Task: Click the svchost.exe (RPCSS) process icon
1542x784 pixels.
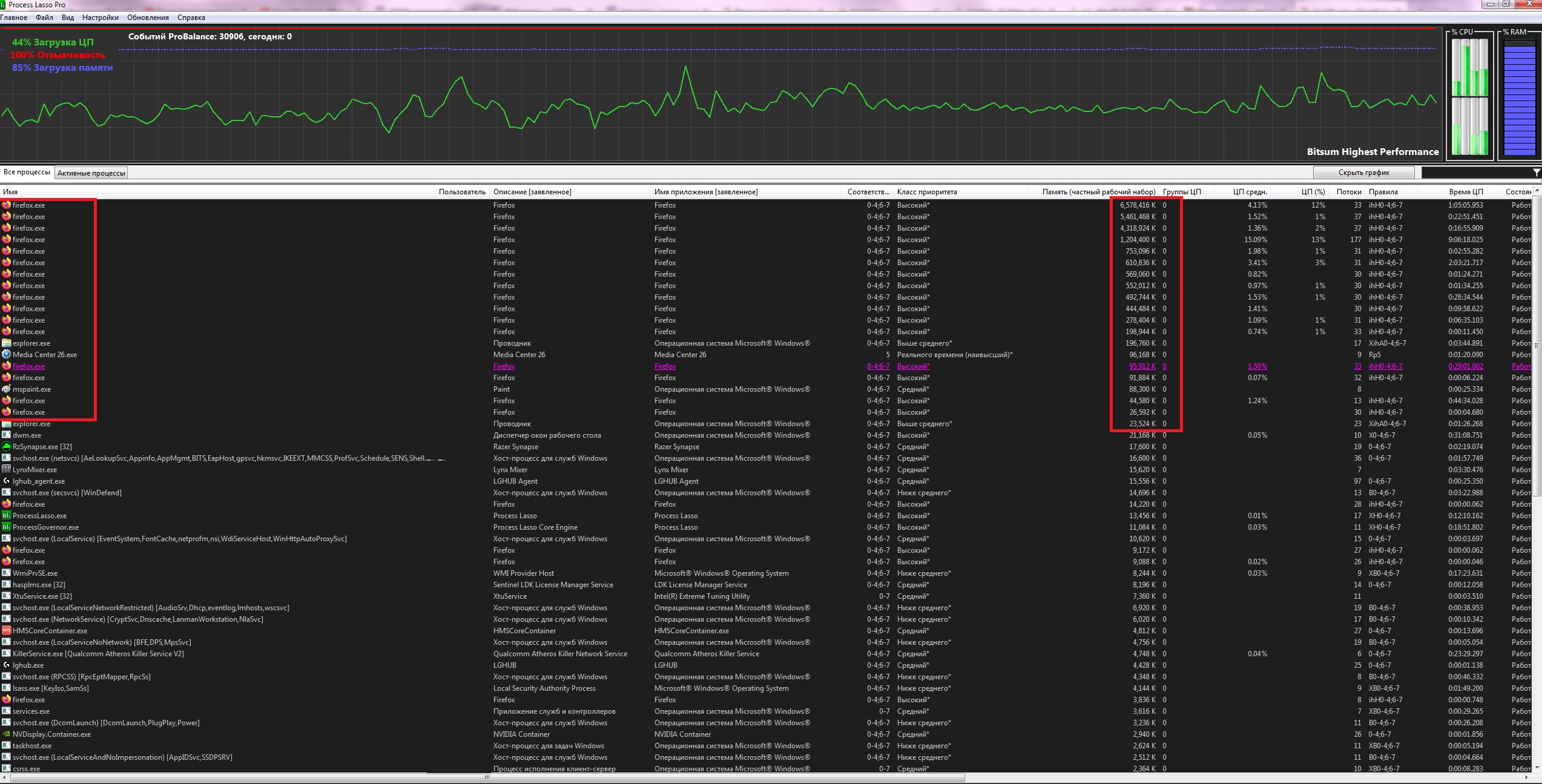Action: [7, 677]
